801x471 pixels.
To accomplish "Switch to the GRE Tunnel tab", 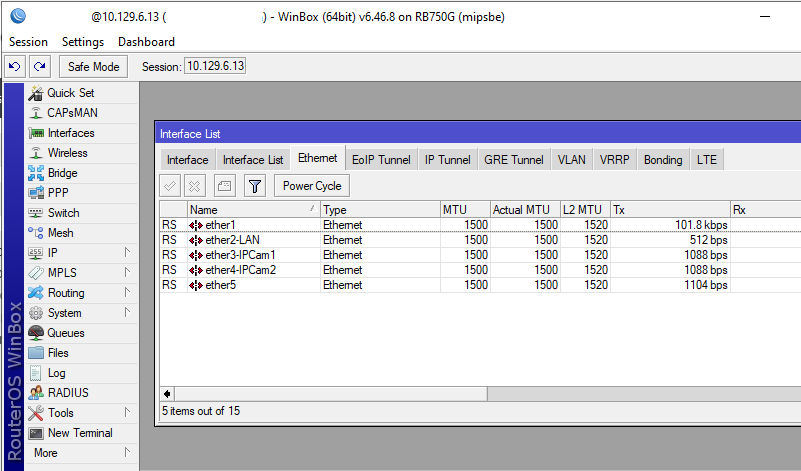I will click(514, 160).
